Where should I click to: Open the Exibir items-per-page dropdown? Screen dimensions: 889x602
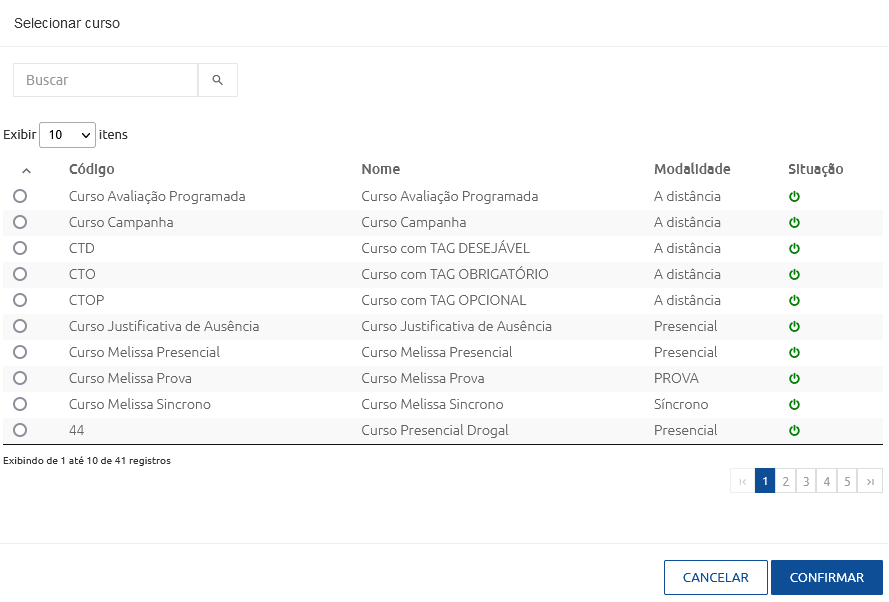tap(67, 135)
